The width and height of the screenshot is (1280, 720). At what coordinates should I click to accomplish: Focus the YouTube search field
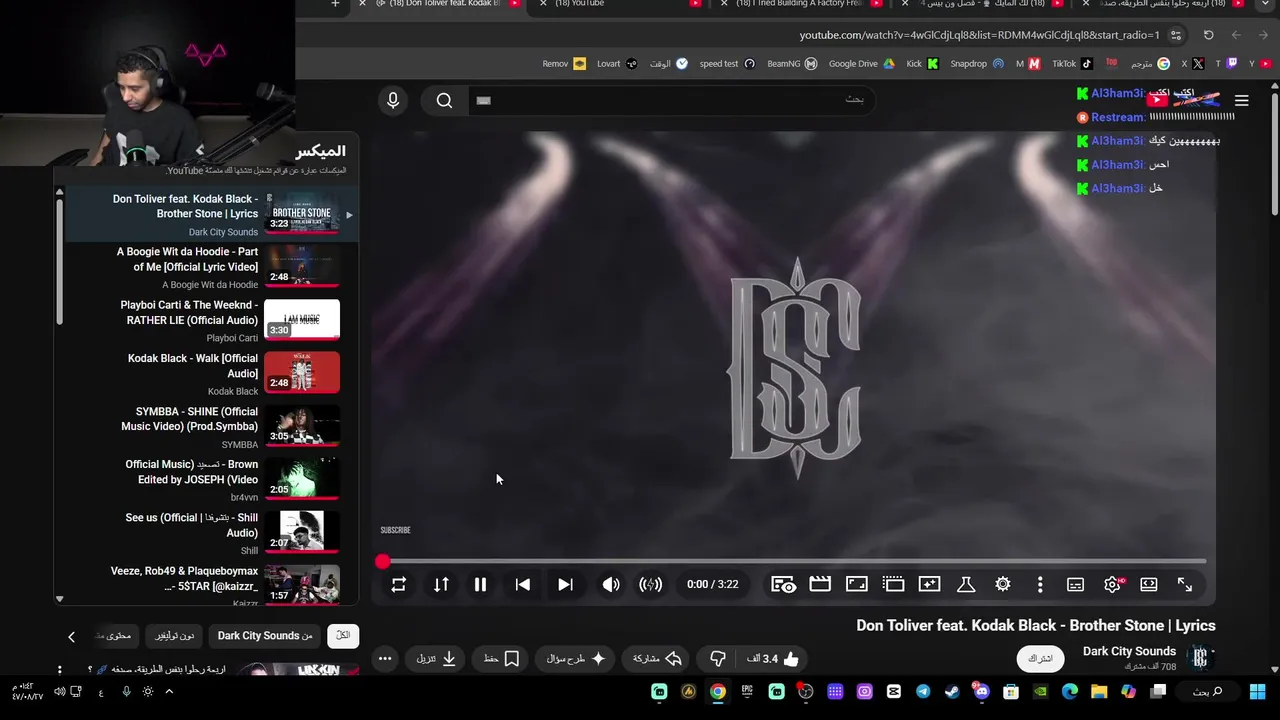pos(671,100)
